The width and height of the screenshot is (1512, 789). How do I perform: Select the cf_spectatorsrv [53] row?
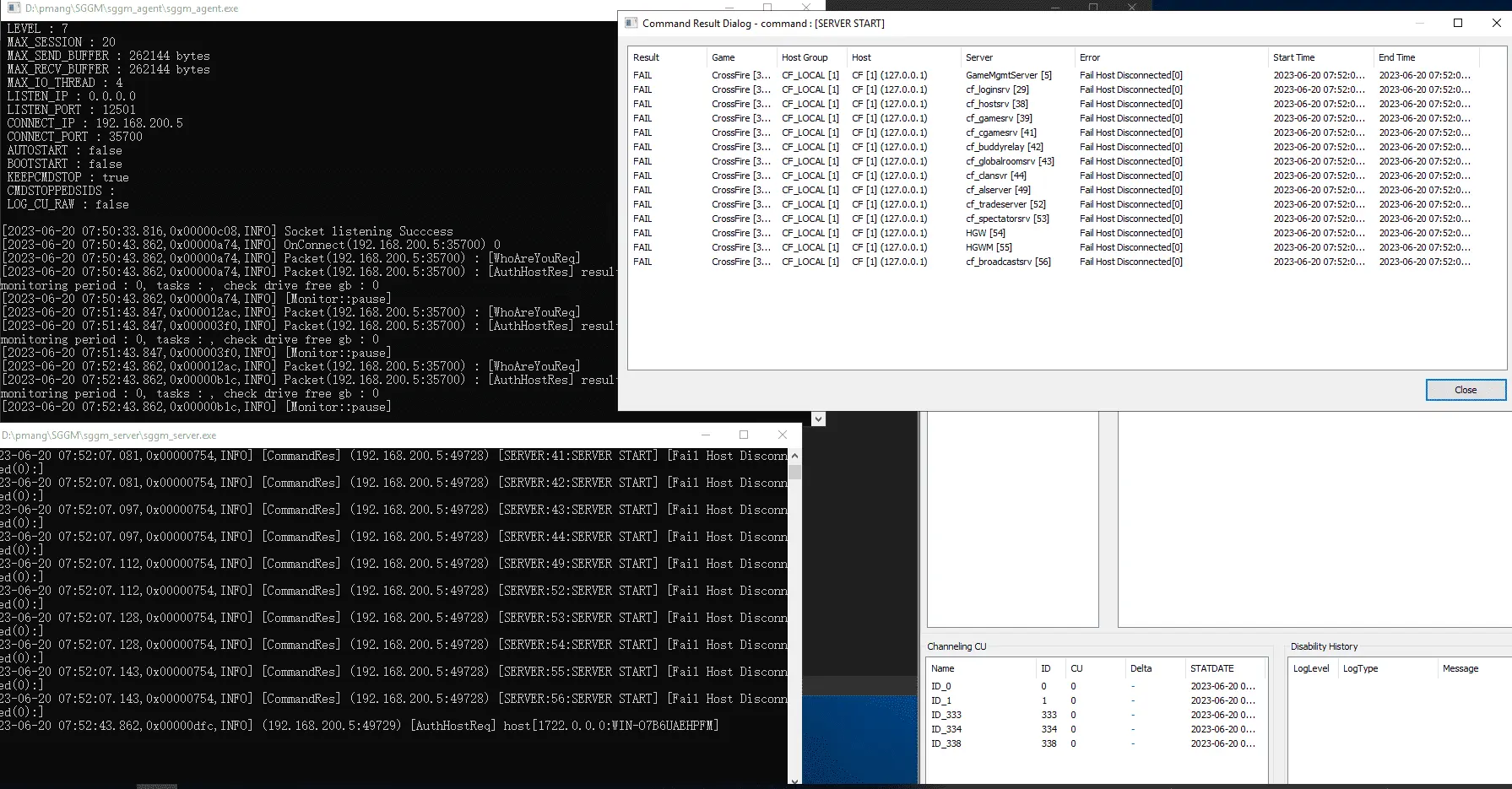(1052, 219)
